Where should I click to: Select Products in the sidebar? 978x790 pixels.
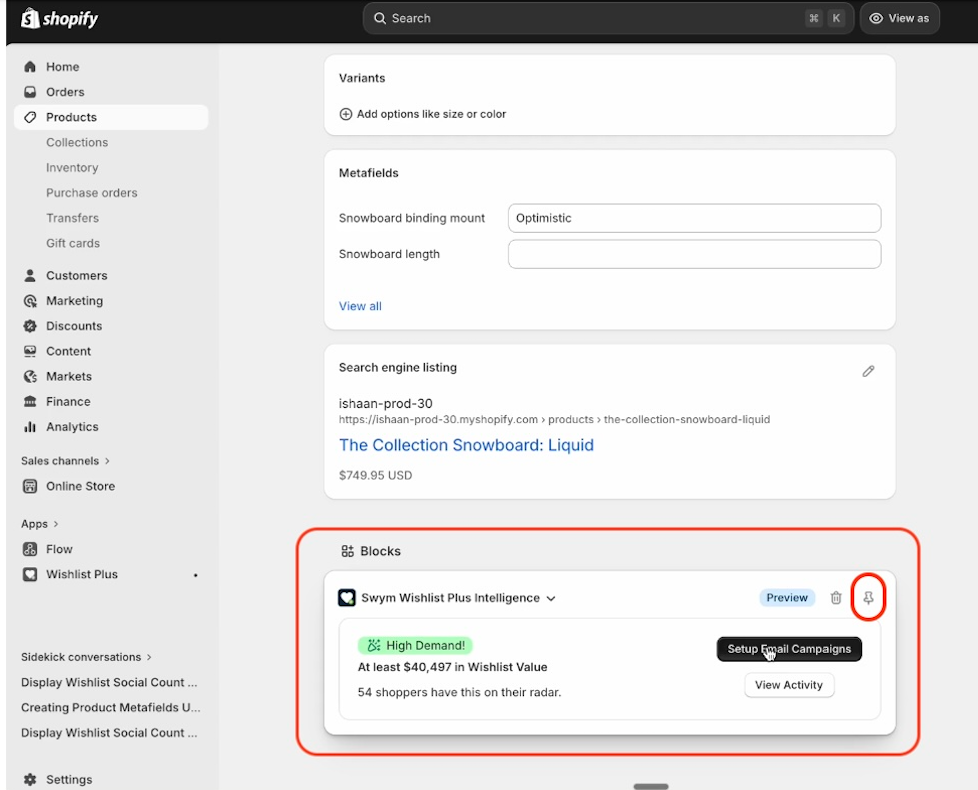[111, 117]
